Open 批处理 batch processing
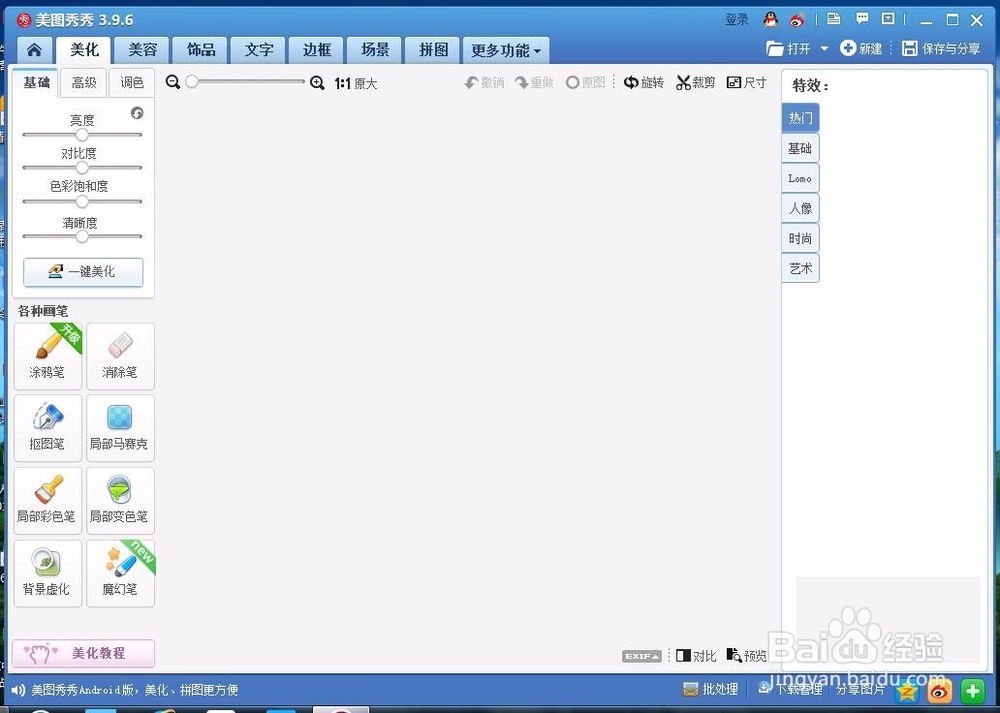The image size is (1000, 713). 710,689
